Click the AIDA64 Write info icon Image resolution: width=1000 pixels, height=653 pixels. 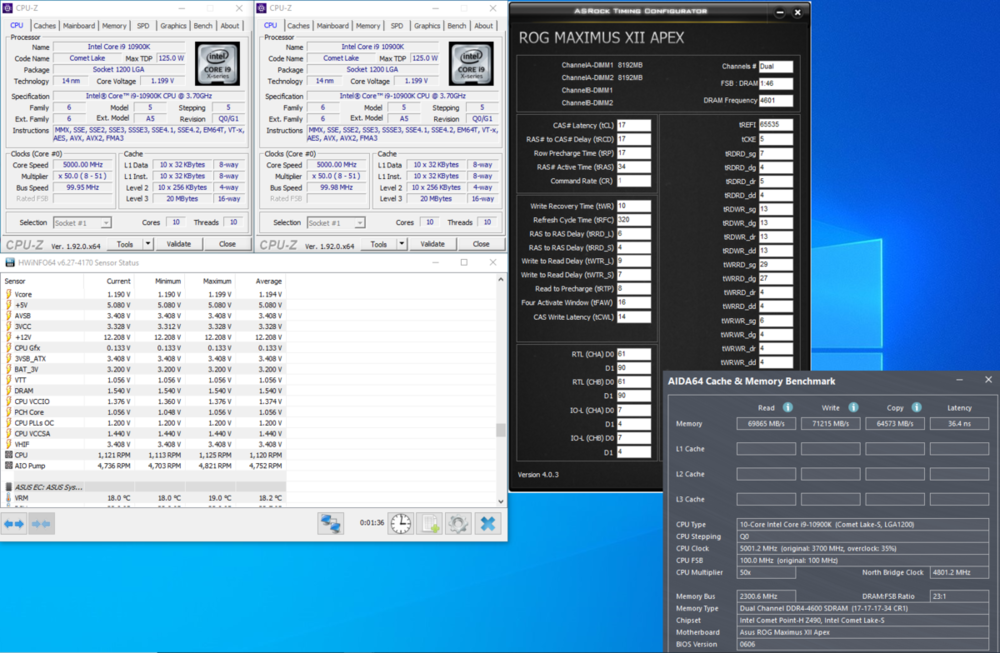coord(853,407)
